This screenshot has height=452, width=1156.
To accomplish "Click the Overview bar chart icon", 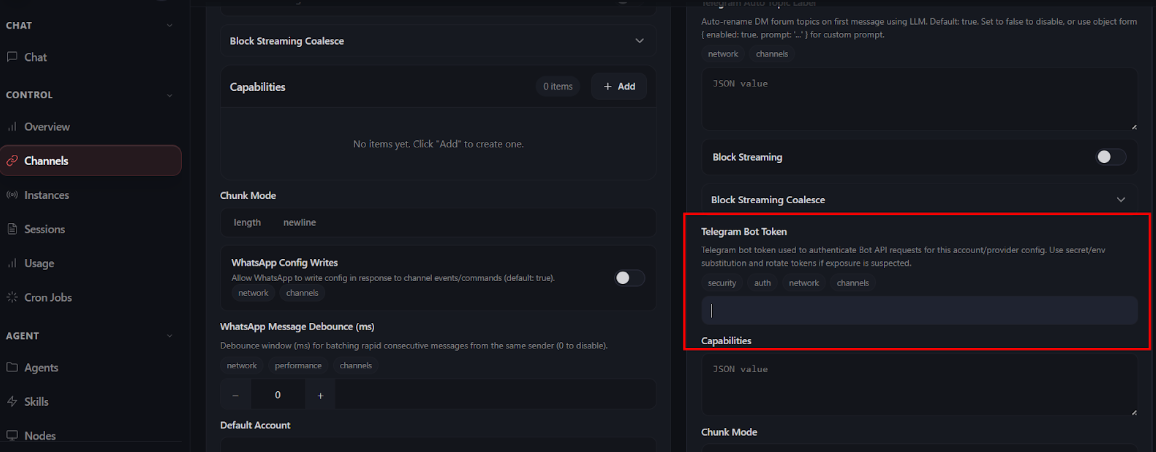I will tap(12, 127).
